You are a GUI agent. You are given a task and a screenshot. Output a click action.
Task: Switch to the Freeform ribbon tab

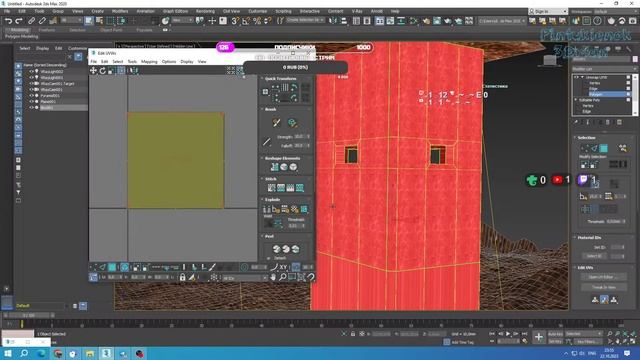coord(47,30)
